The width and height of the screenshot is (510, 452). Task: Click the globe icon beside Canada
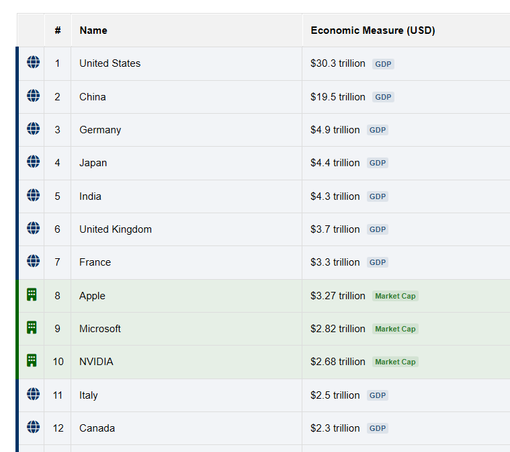pyautogui.click(x=33, y=427)
